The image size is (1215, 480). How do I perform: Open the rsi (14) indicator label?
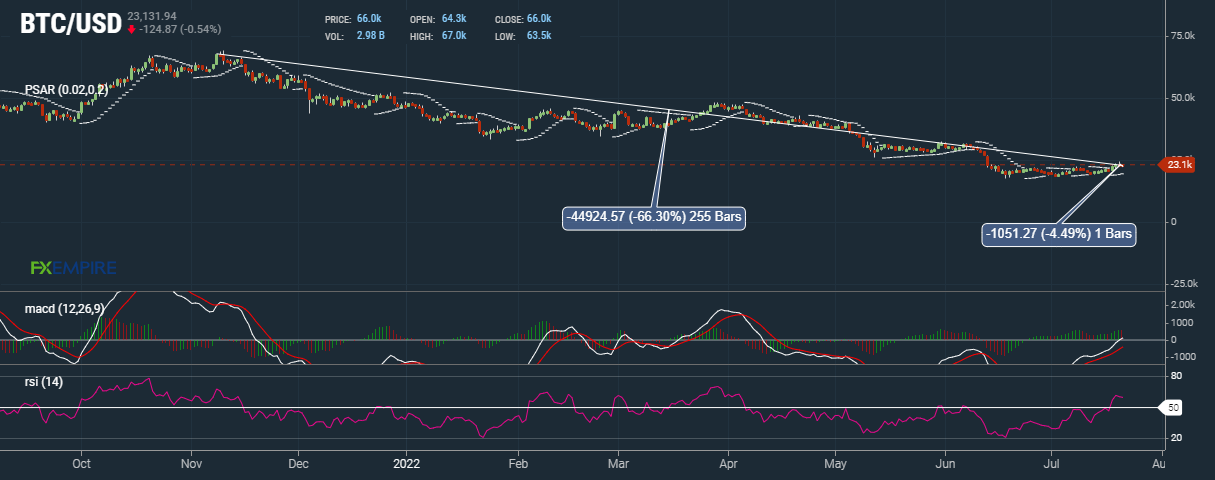46,381
